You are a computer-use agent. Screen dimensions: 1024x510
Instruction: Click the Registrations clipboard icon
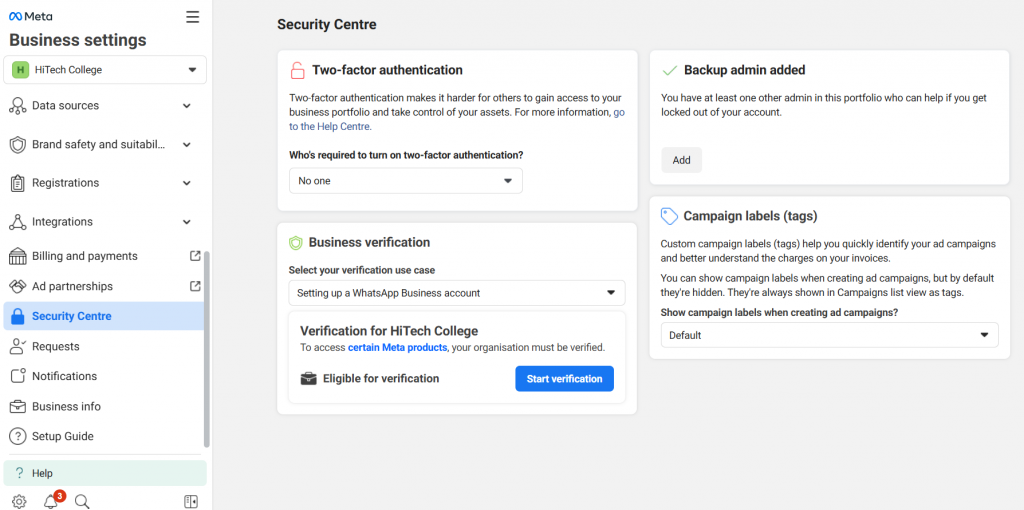18,183
